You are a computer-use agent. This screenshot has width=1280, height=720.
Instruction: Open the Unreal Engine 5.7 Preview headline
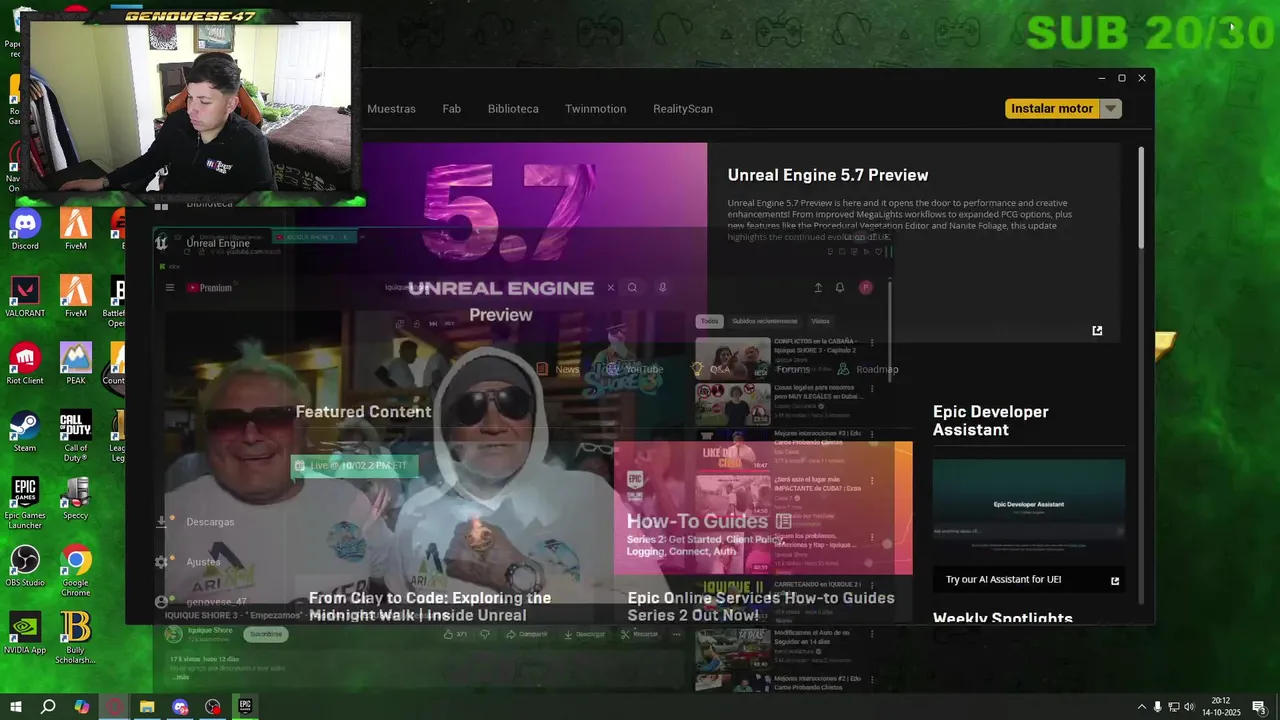pos(828,175)
